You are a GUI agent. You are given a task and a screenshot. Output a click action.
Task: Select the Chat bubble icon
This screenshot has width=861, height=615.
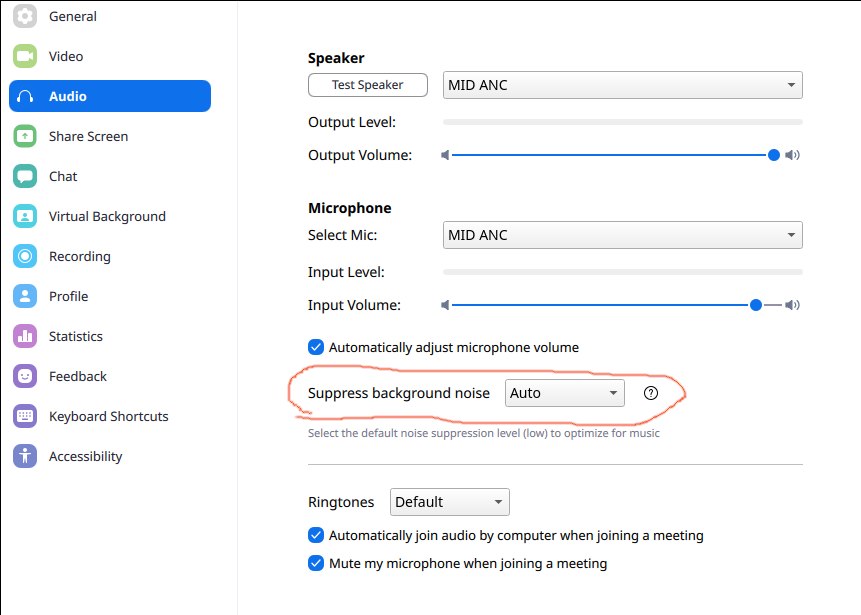pyautogui.click(x=25, y=176)
